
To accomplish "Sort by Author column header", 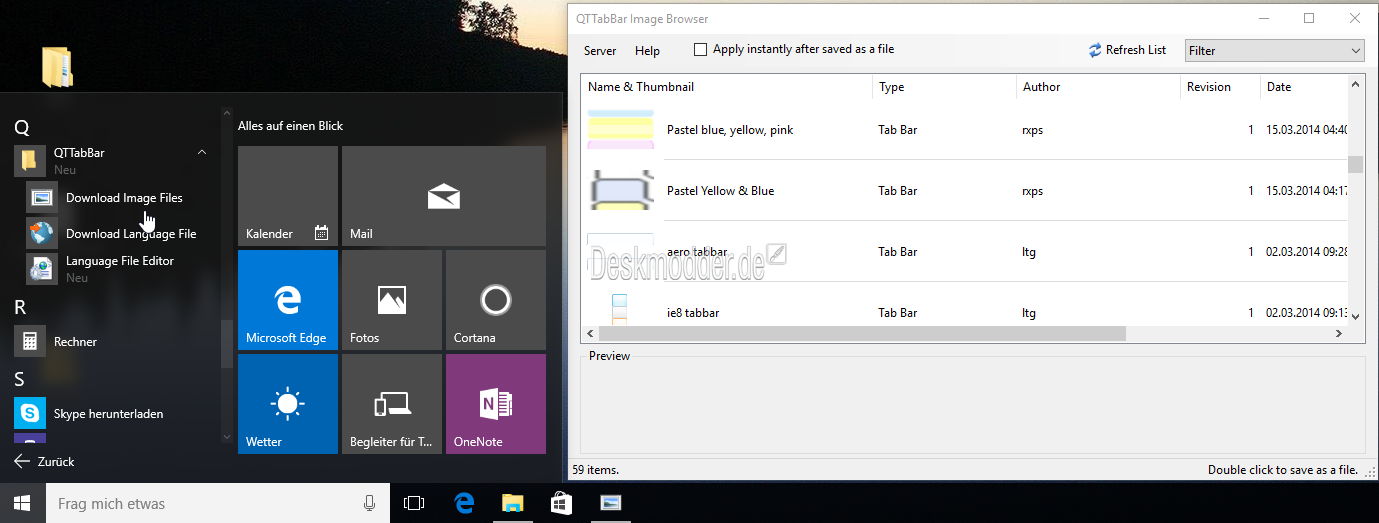I will point(1098,87).
